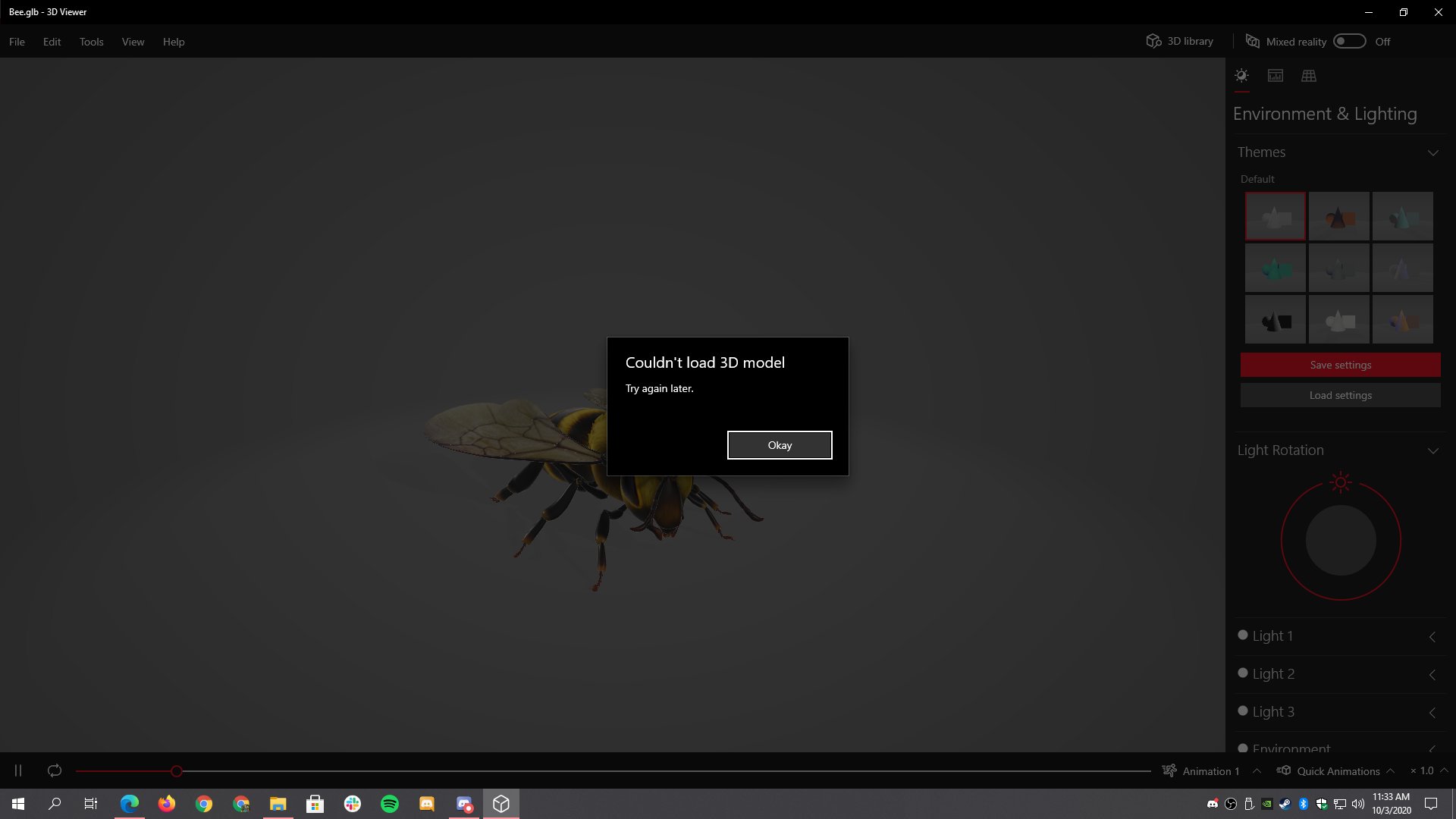Open the Stats & Shading panel icon
The width and height of the screenshot is (1456, 819).
[x=1276, y=76]
